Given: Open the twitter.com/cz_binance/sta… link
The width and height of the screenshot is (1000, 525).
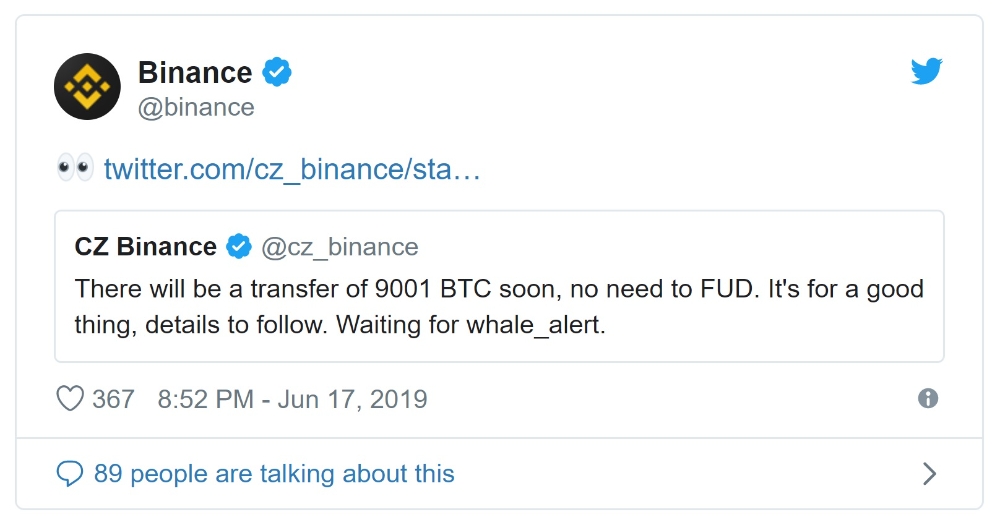Looking at the screenshot, I should [292, 169].
